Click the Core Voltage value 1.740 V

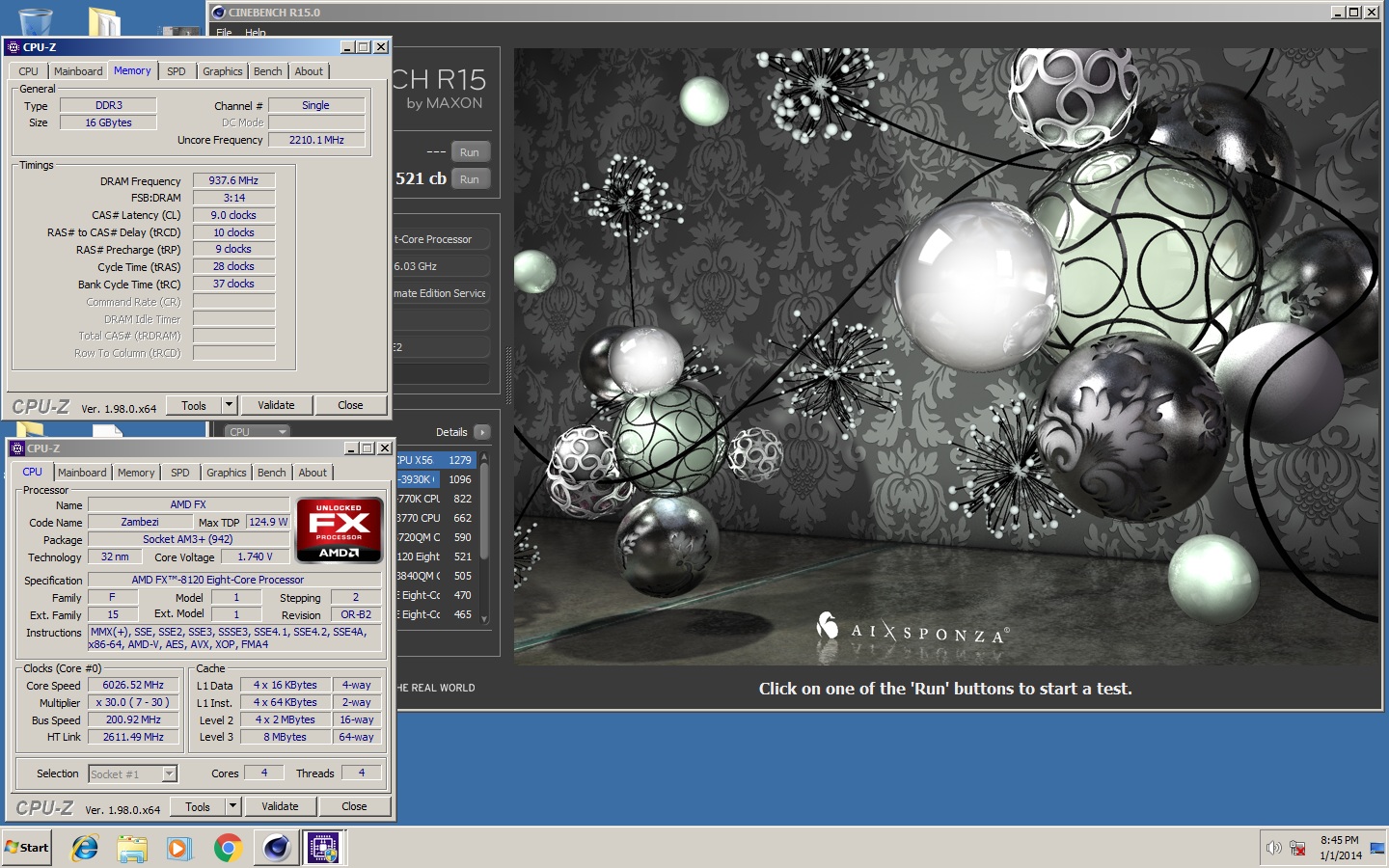[255, 556]
